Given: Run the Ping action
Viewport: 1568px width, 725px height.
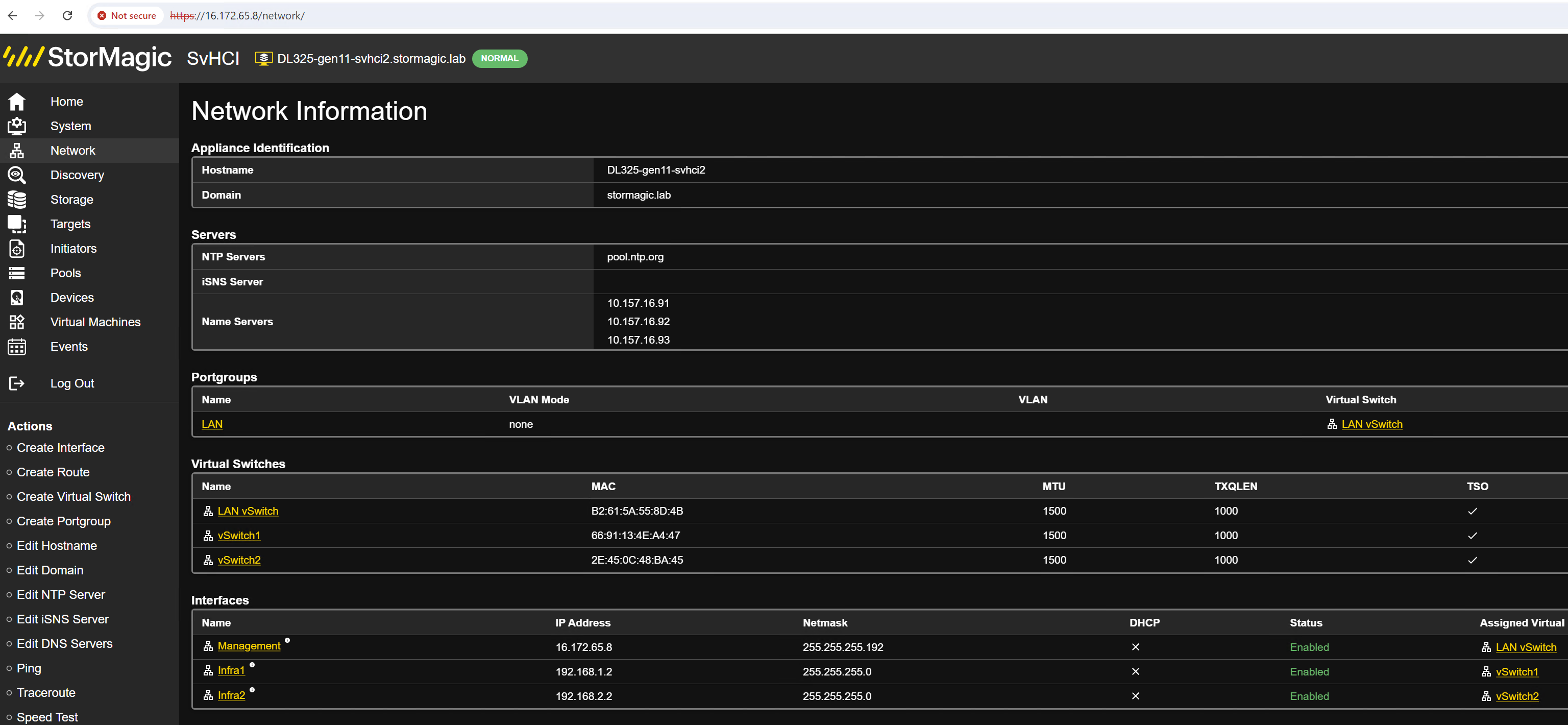Looking at the screenshot, I should point(29,669).
